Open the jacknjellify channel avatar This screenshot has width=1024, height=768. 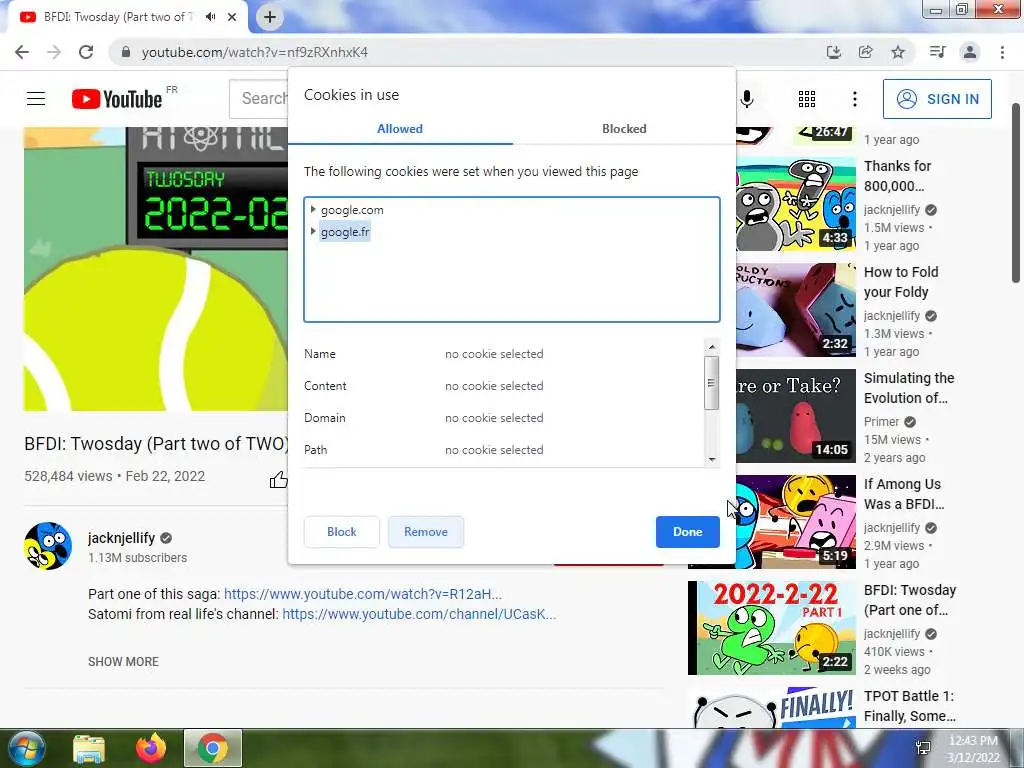(48, 545)
